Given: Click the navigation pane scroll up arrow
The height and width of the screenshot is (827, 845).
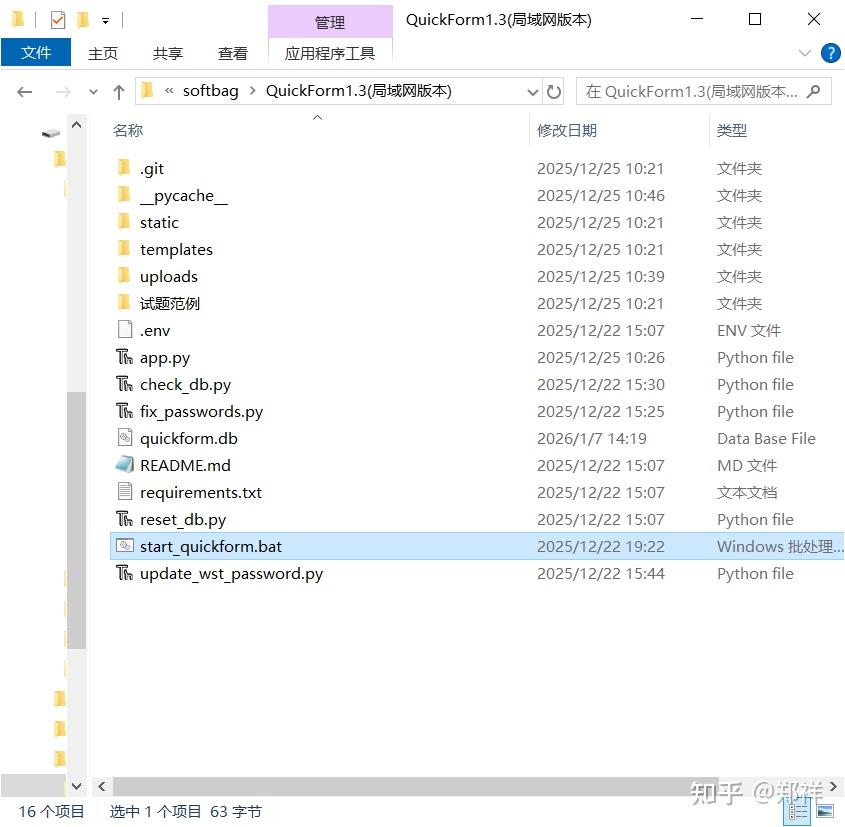Looking at the screenshot, I should point(77,125).
